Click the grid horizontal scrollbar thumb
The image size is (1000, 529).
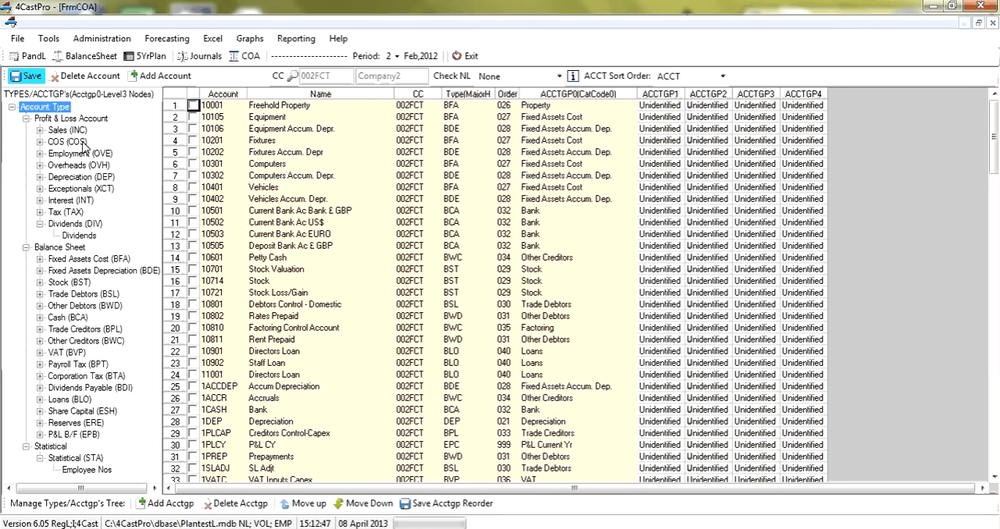click(575, 488)
